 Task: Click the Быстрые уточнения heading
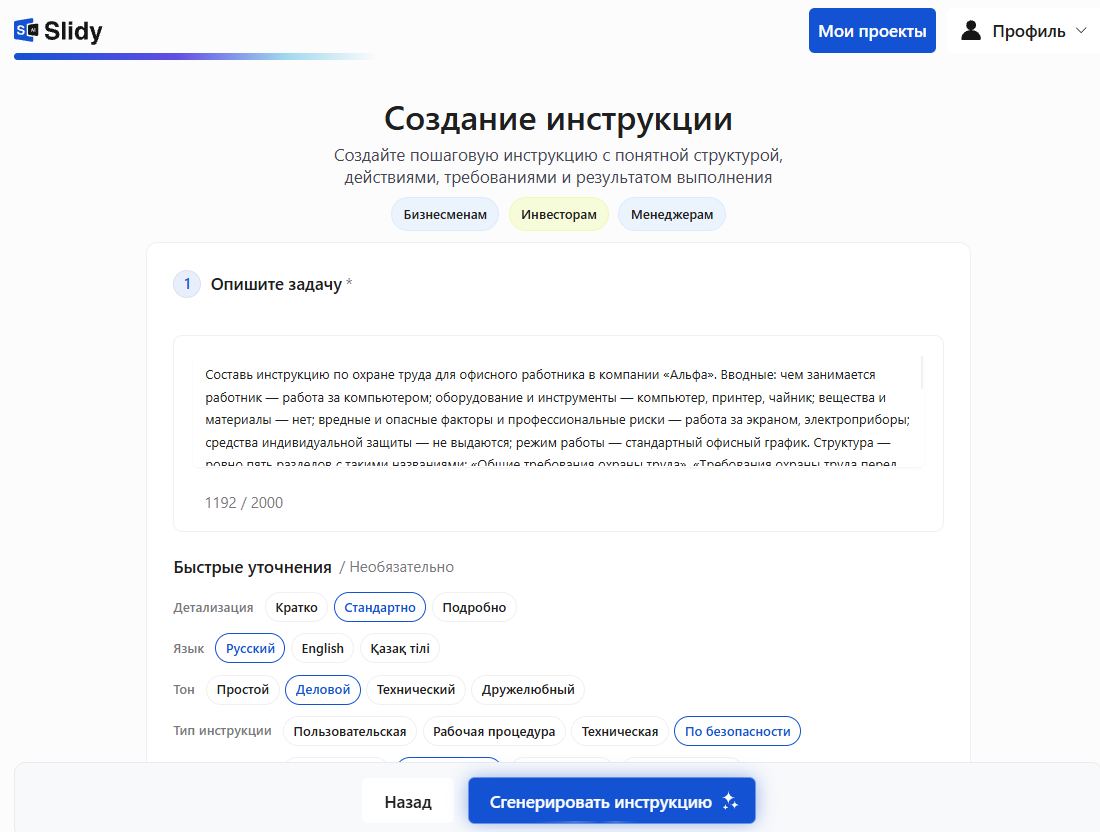tap(253, 567)
